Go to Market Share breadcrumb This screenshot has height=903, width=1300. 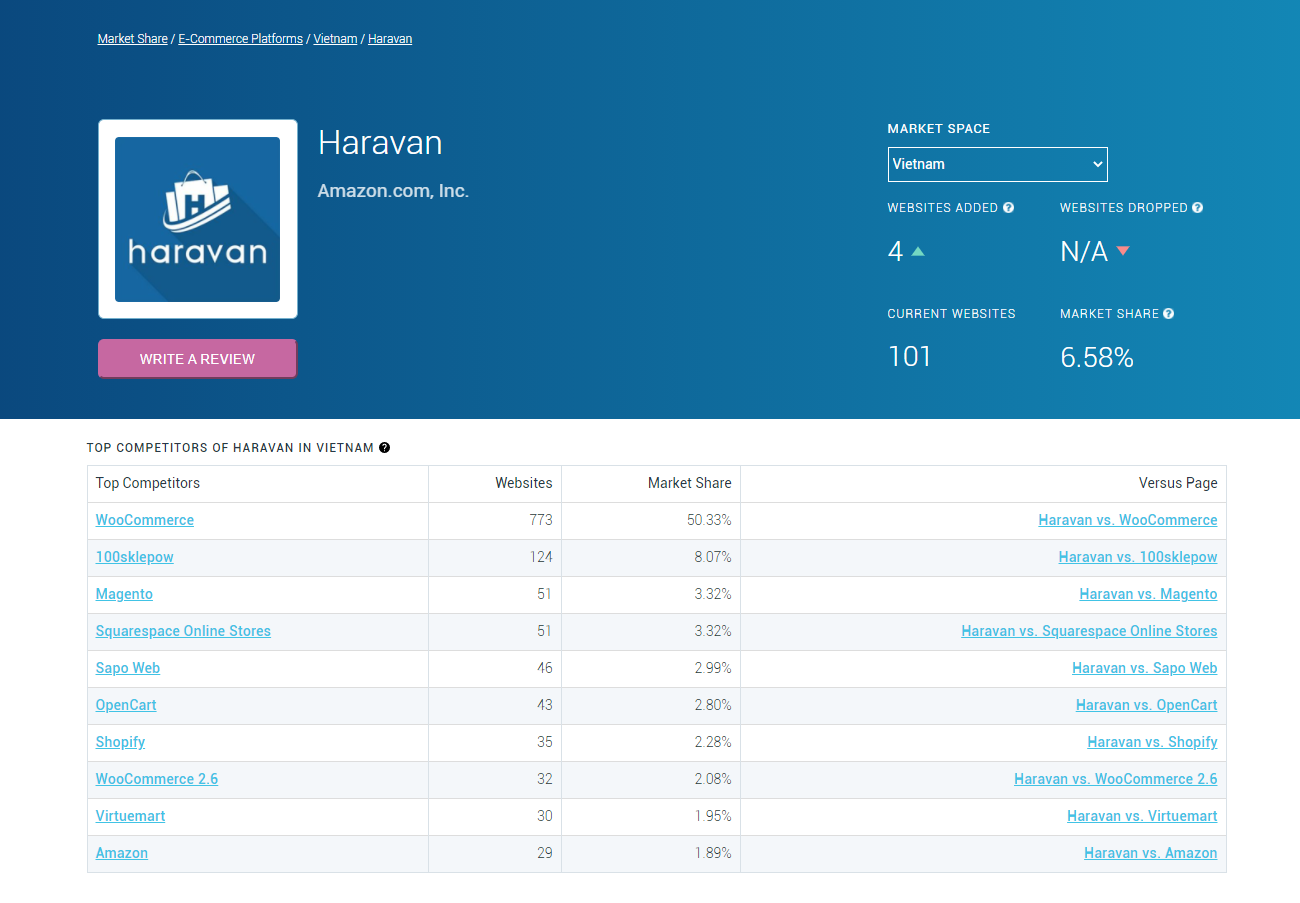coord(132,39)
